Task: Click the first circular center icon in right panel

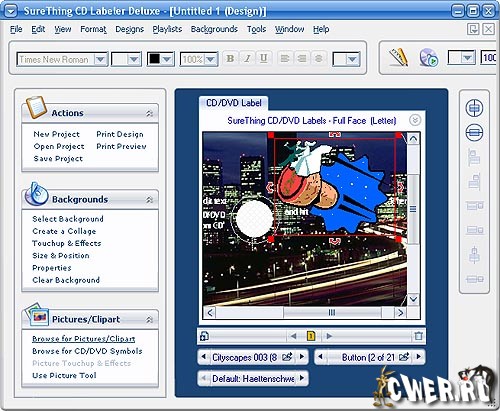Action: click(x=474, y=108)
